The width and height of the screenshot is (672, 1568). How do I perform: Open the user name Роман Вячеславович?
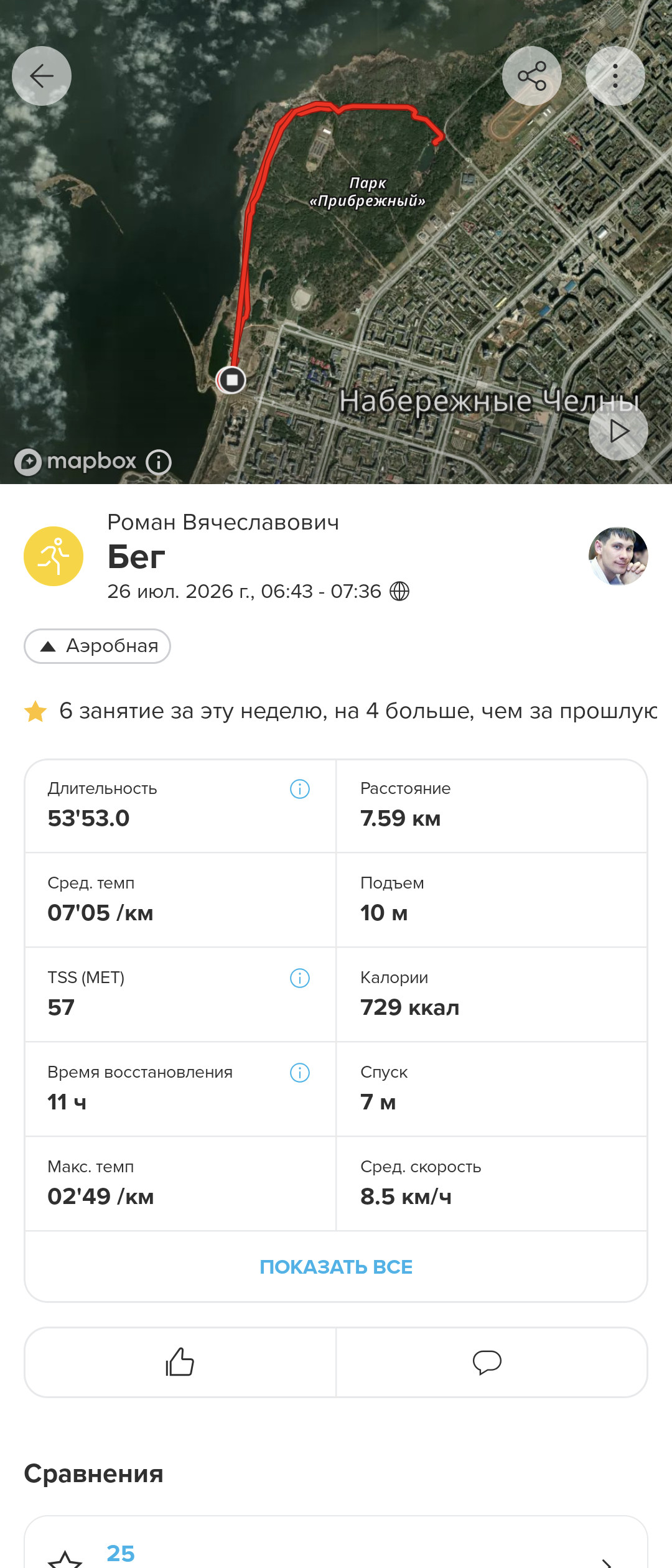[x=223, y=522]
